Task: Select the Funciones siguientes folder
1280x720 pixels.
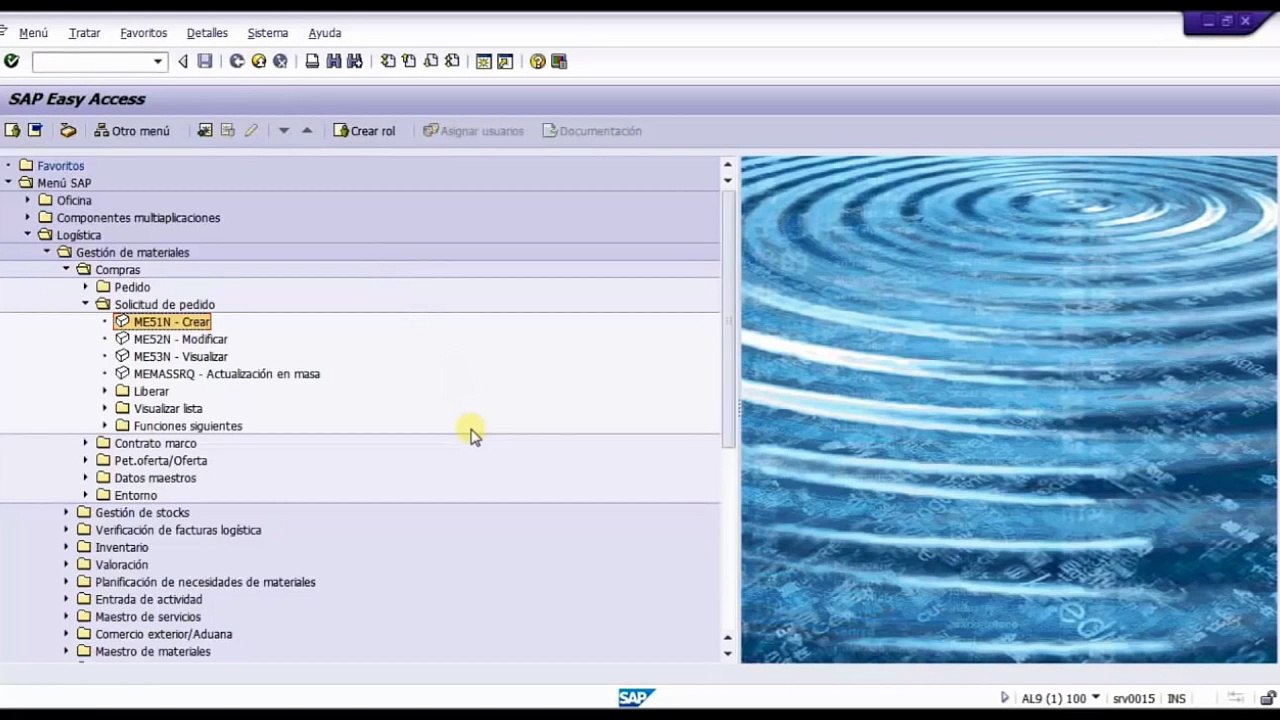Action: (x=188, y=426)
